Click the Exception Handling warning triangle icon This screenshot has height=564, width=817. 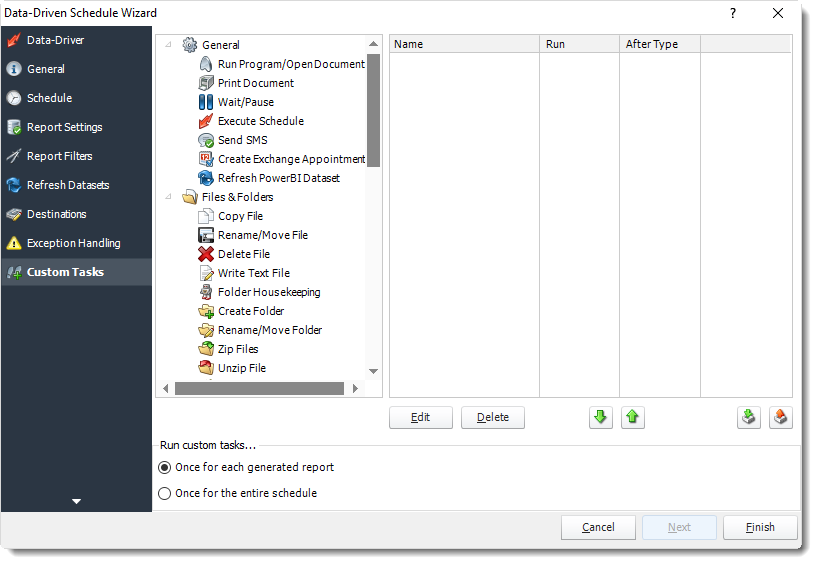(x=14, y=243)
